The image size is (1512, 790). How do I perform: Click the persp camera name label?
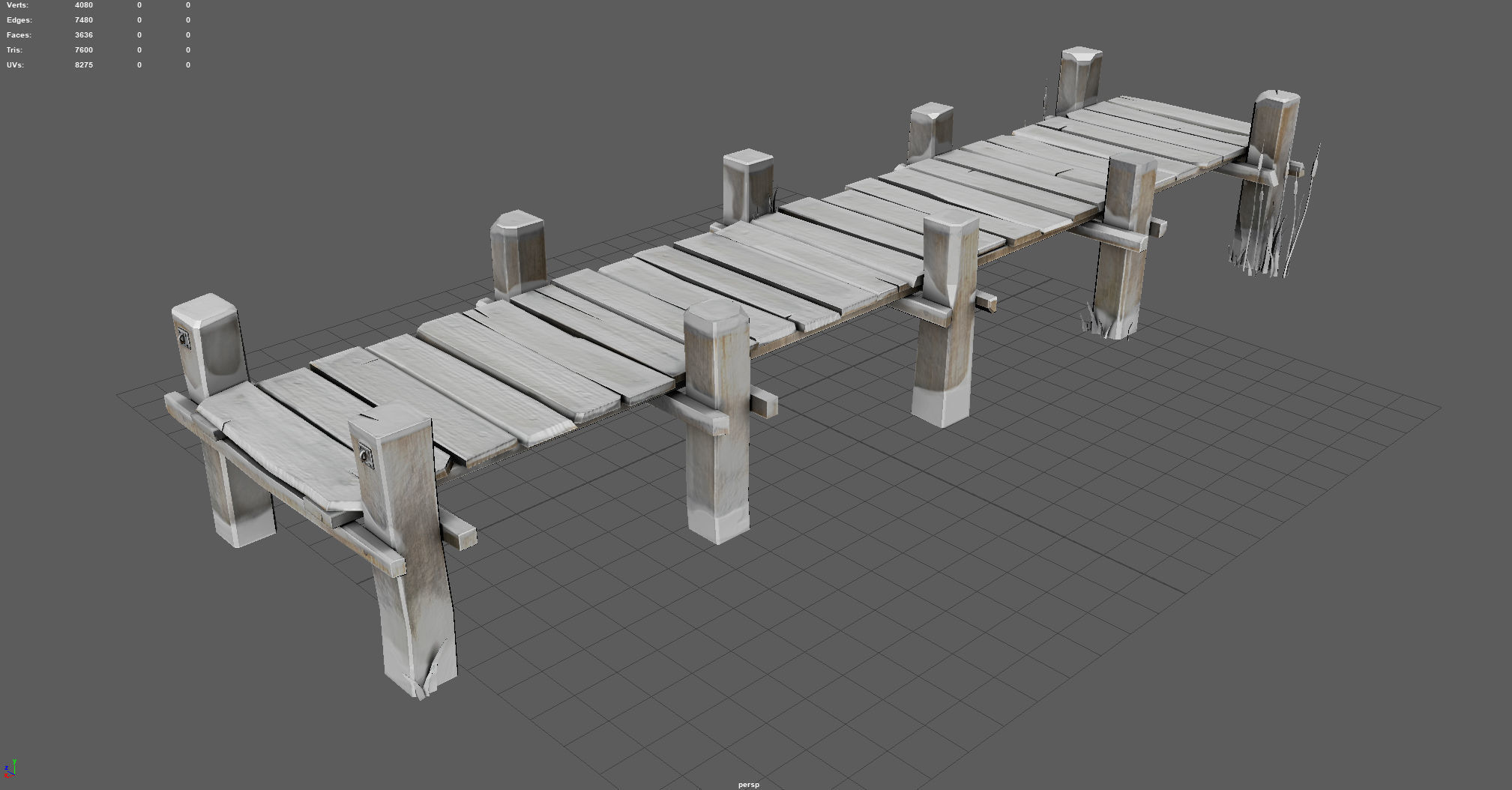click(x=748, y=785)
